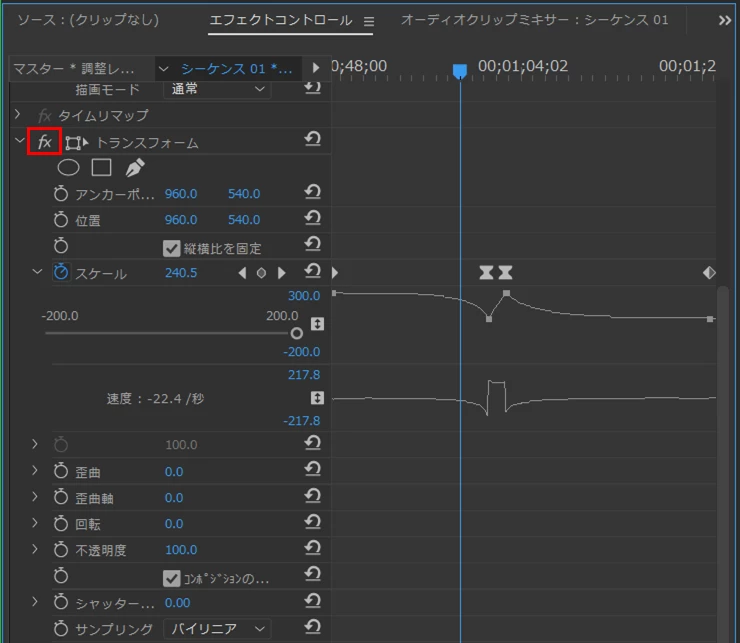Show more panel tabs with the » button

pyautogui.click(x=724, y=21)
